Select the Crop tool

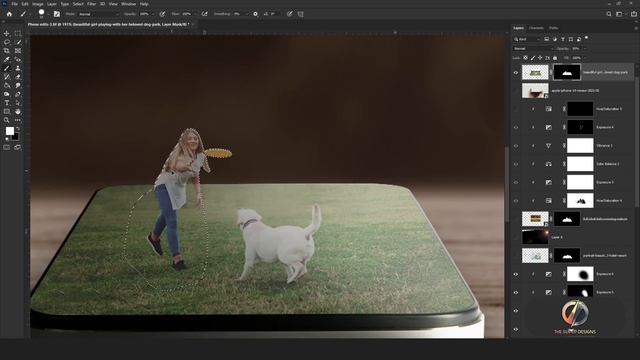tap(7, 51)
